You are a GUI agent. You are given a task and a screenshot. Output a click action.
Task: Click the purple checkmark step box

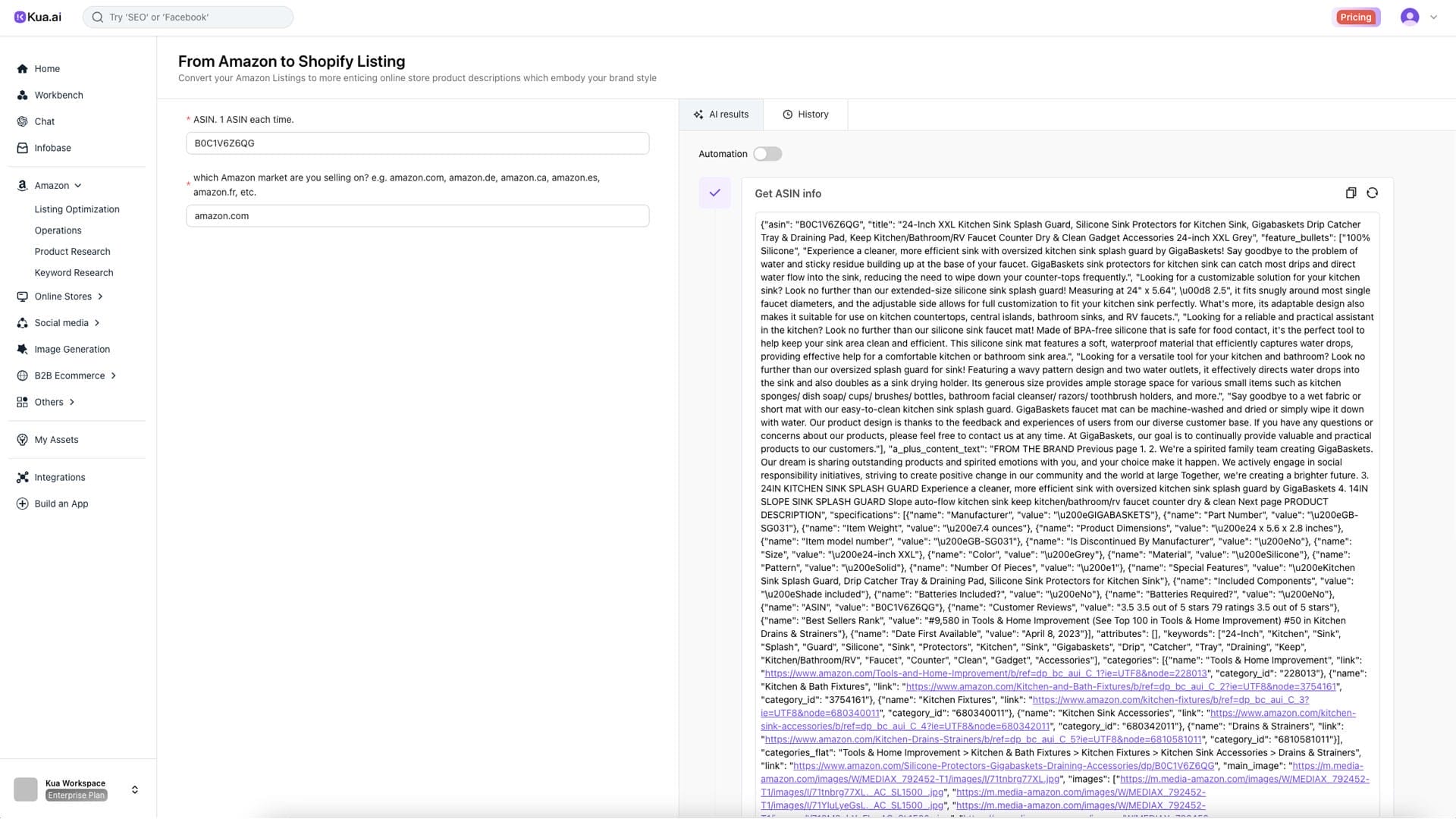(714, 193)
